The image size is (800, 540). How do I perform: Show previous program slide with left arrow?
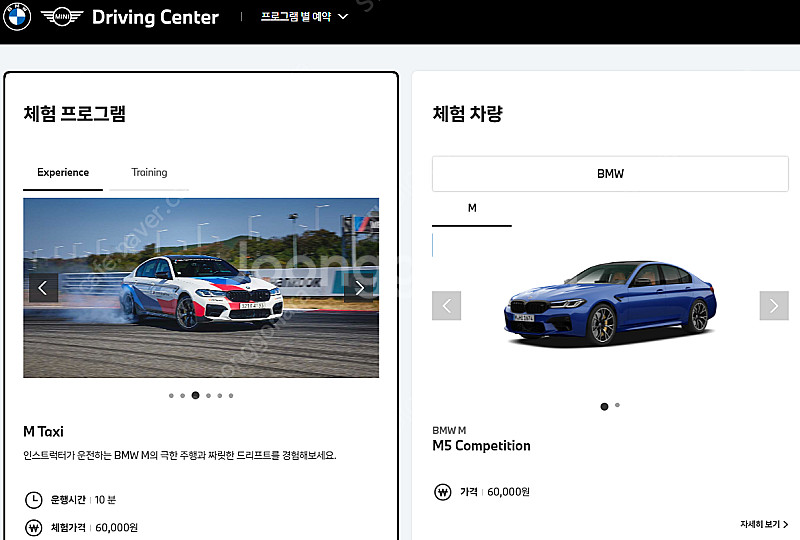coord(43,288)
